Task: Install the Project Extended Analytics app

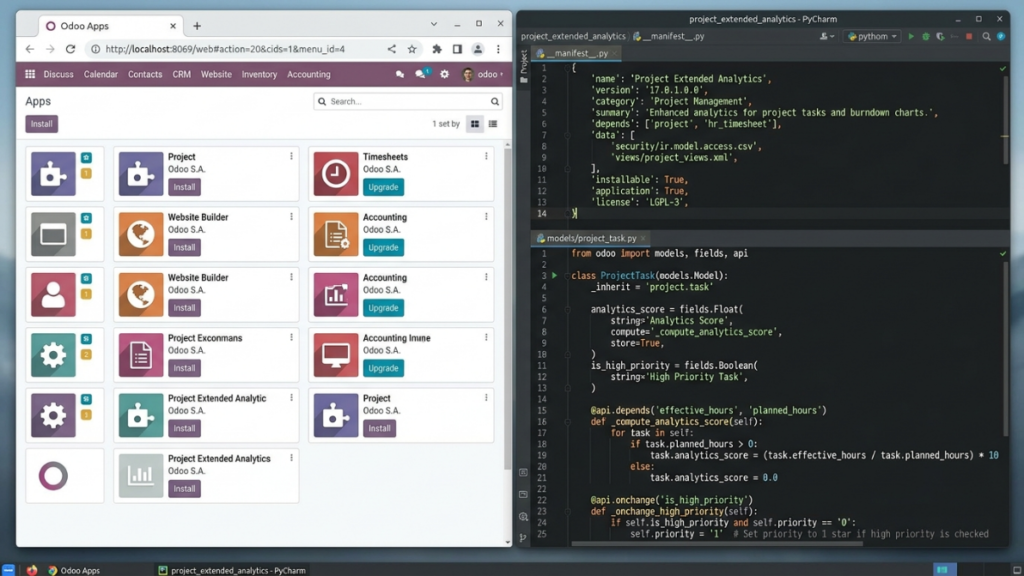Action: 184,488
